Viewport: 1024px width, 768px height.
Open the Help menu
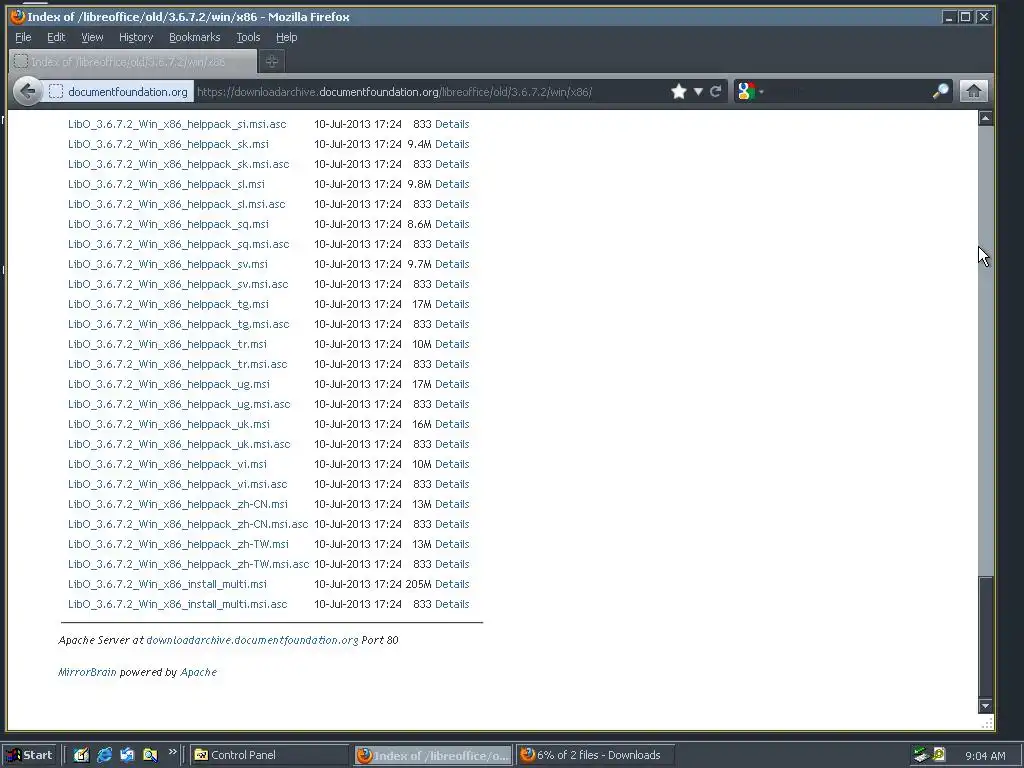(x=286, y=37)
